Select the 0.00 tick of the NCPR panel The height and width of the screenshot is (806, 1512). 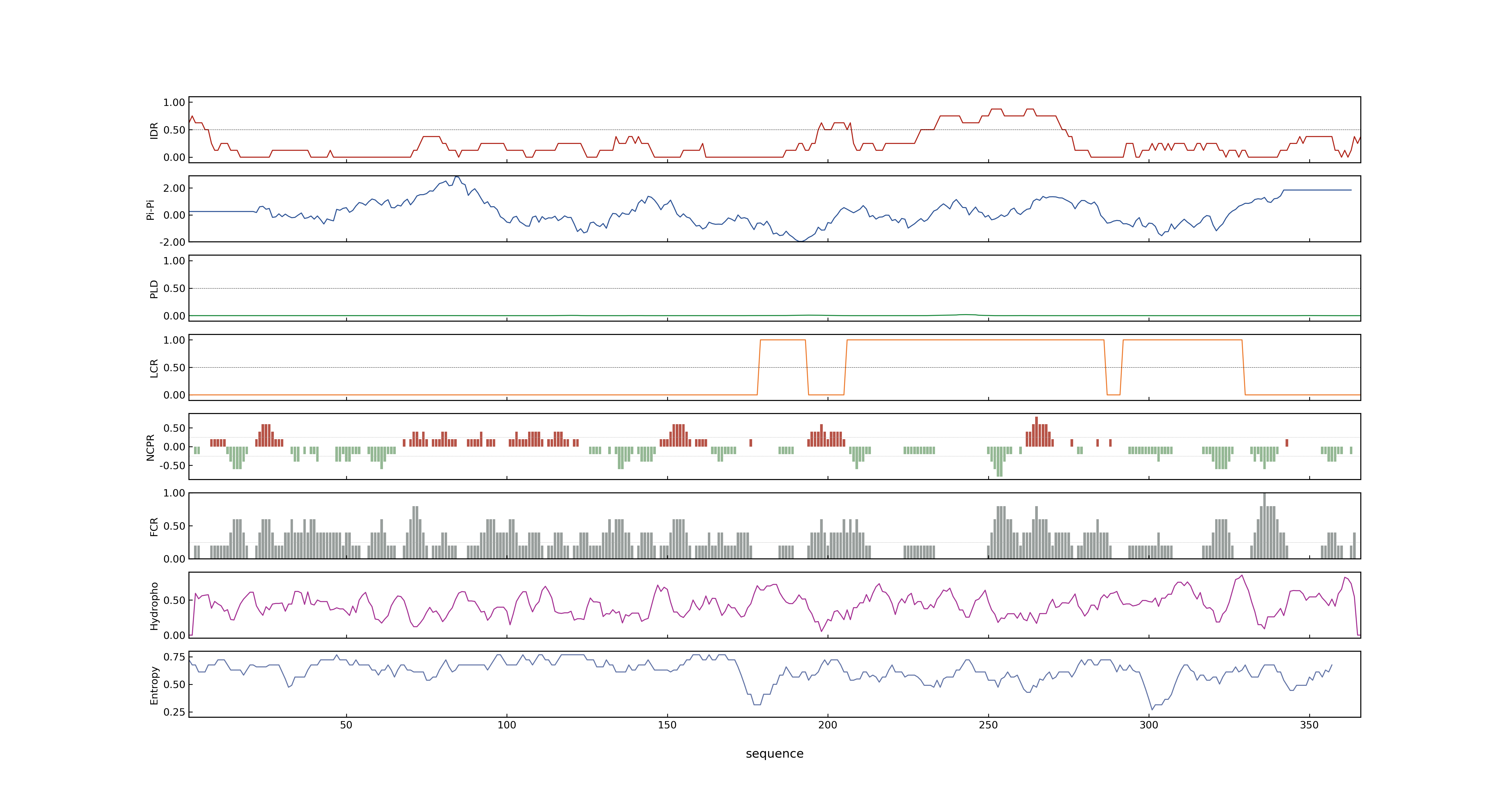click(x=174, y=447)
